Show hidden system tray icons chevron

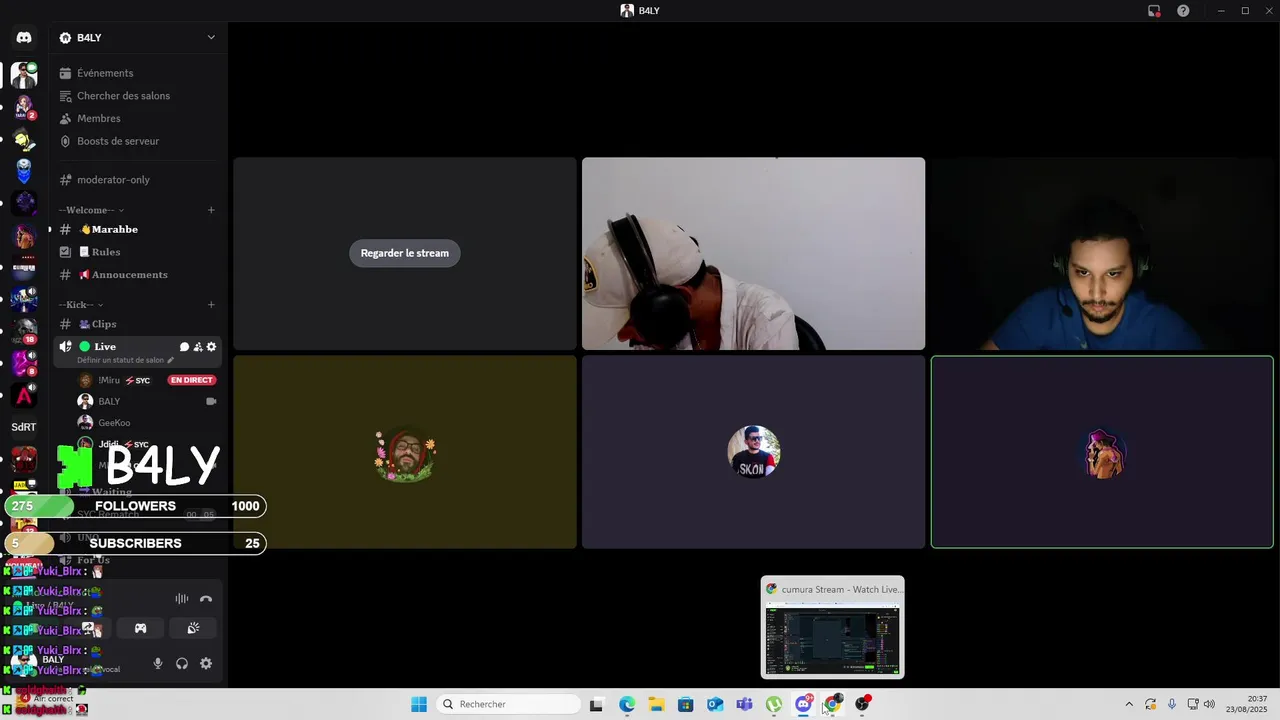point(1129,704)
